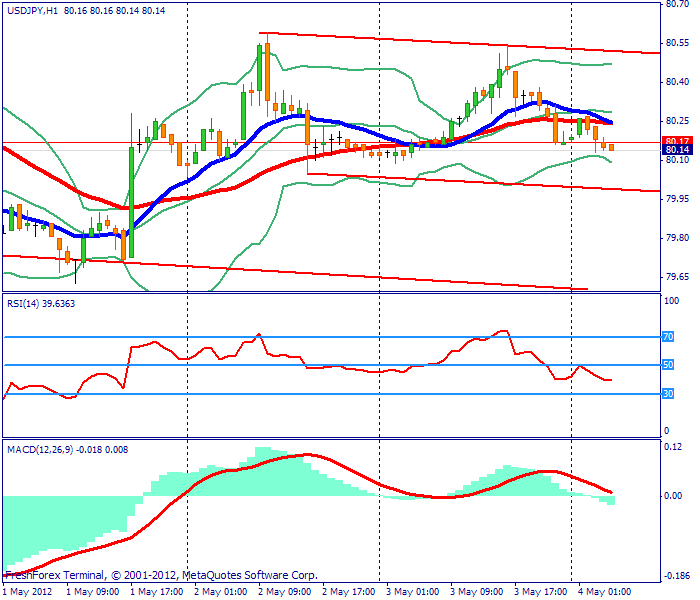Click the MACD -0.186 scale label

coord(676,576)
